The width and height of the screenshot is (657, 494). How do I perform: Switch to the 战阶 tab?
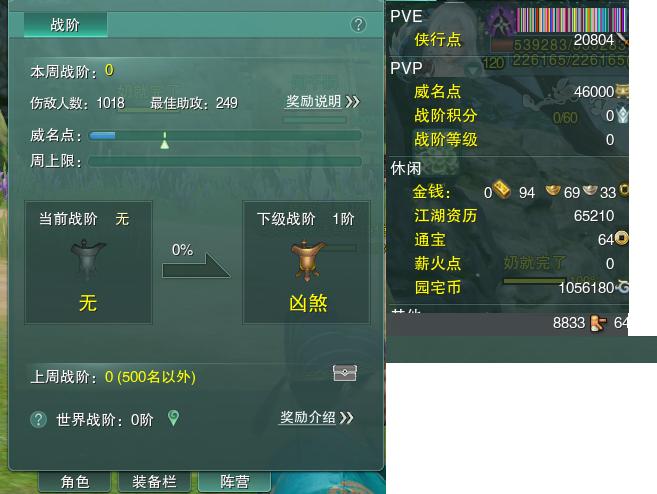click(65, 25)
